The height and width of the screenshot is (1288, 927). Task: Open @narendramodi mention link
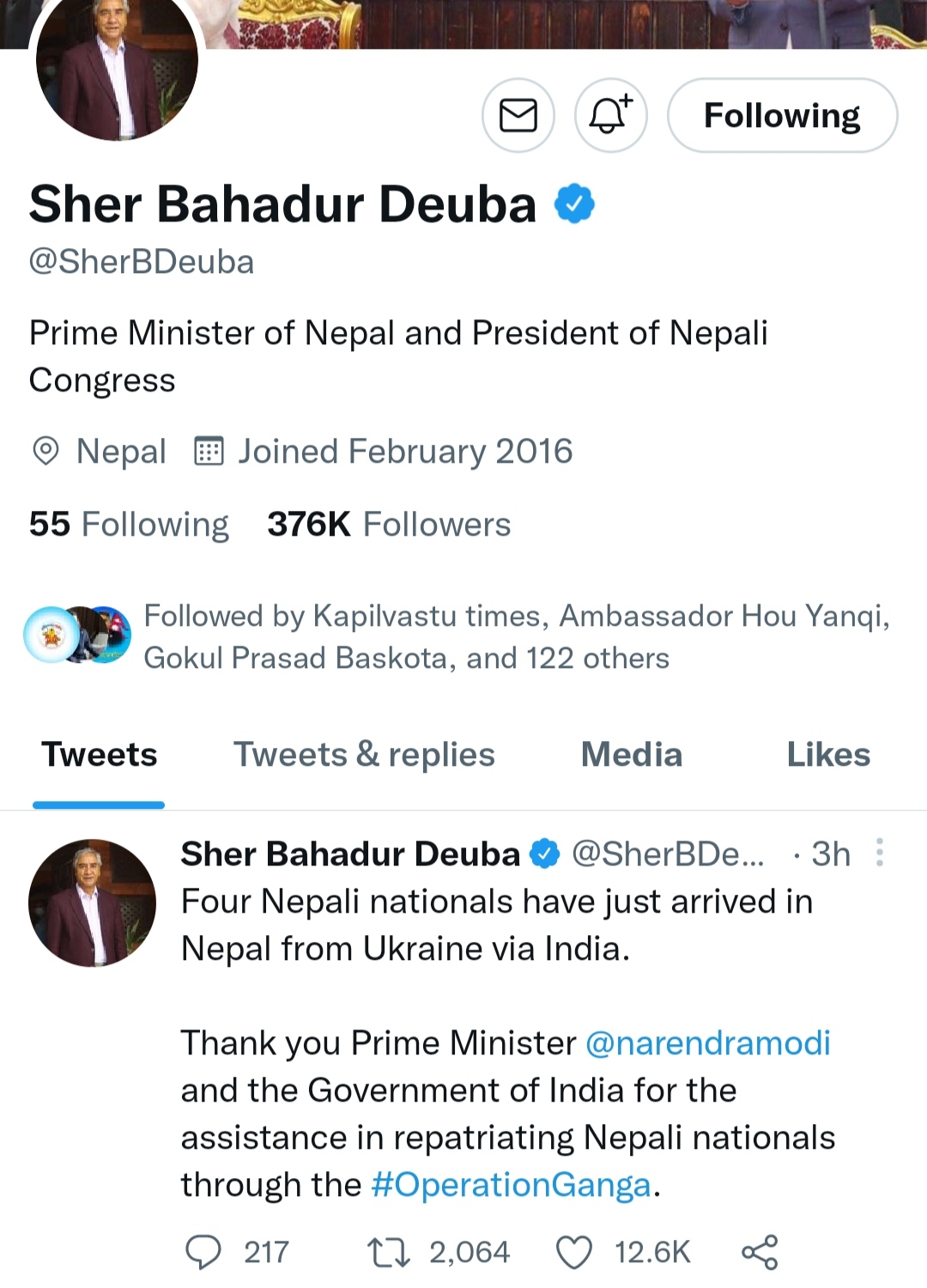[708, 1043]
